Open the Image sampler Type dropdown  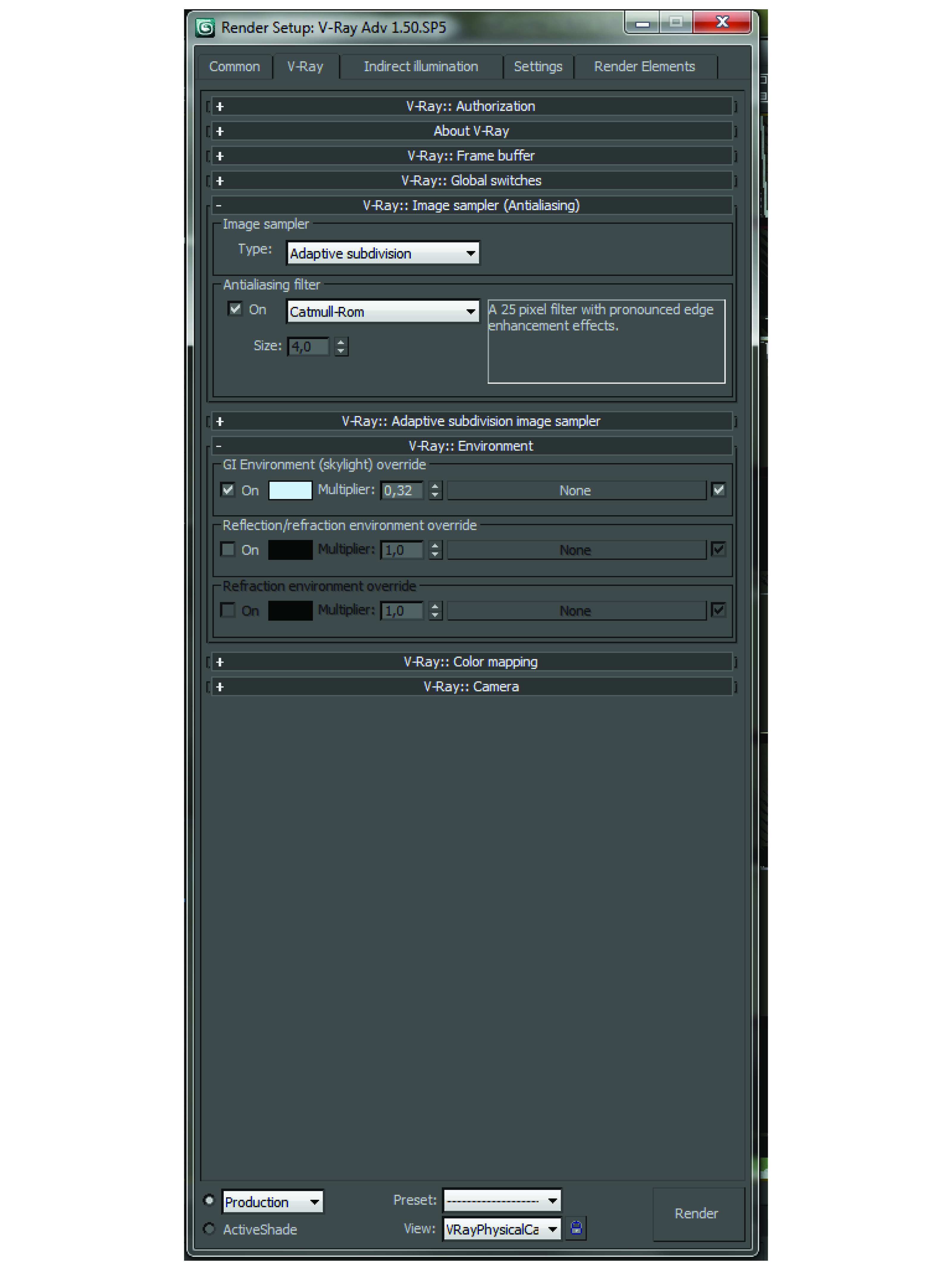[383, 253]
